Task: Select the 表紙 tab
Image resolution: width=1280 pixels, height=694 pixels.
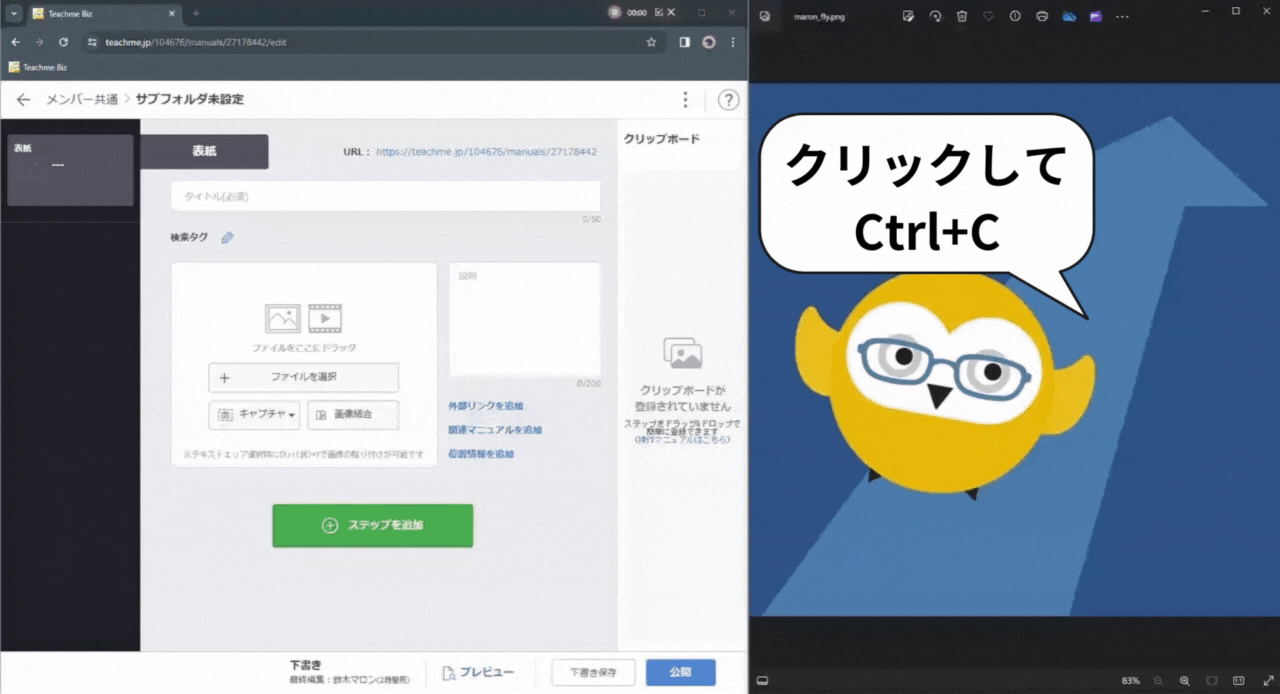Action: pyautogui.click(x=204, y=151)
